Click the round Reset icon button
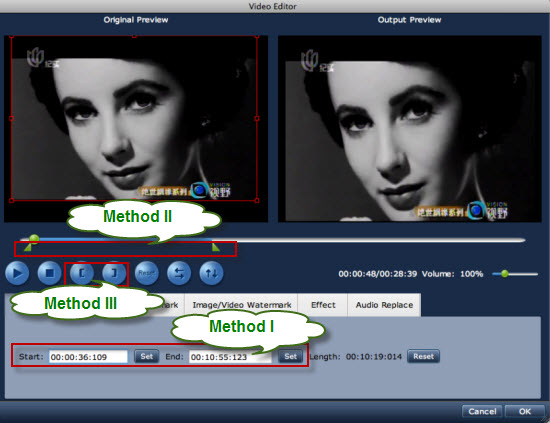The height and width of the screenshot is (423, 550). [147, 273]
